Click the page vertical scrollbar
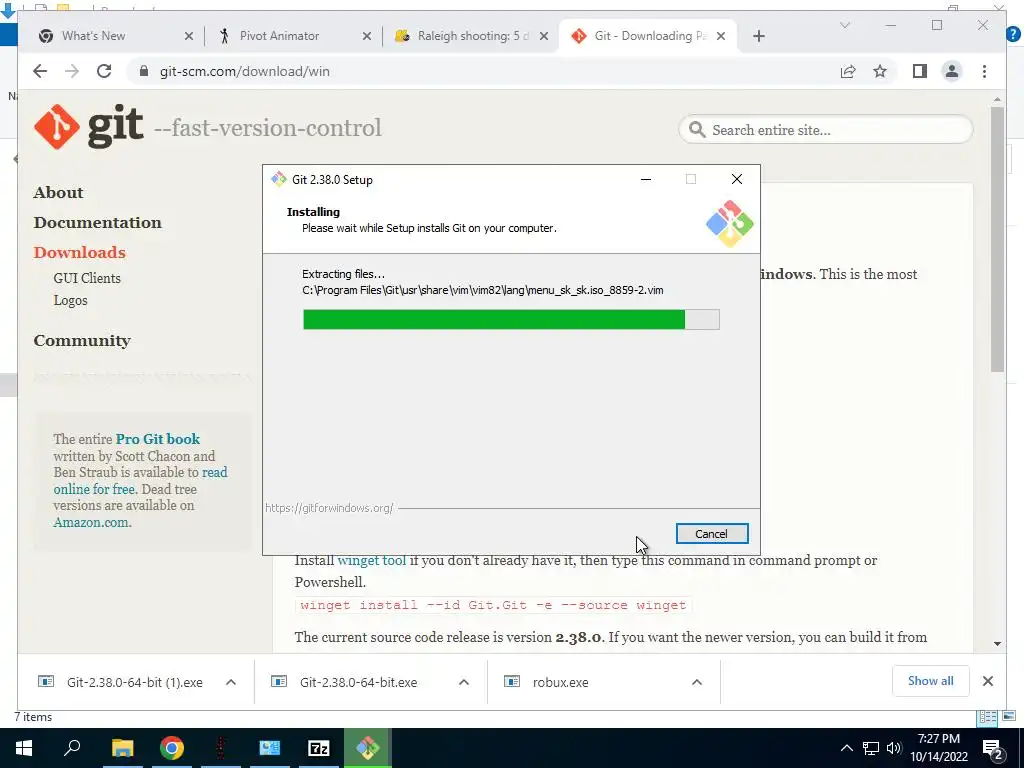Image resolution: width=1024 pixels, height=768 pixels. click(997, 238)
